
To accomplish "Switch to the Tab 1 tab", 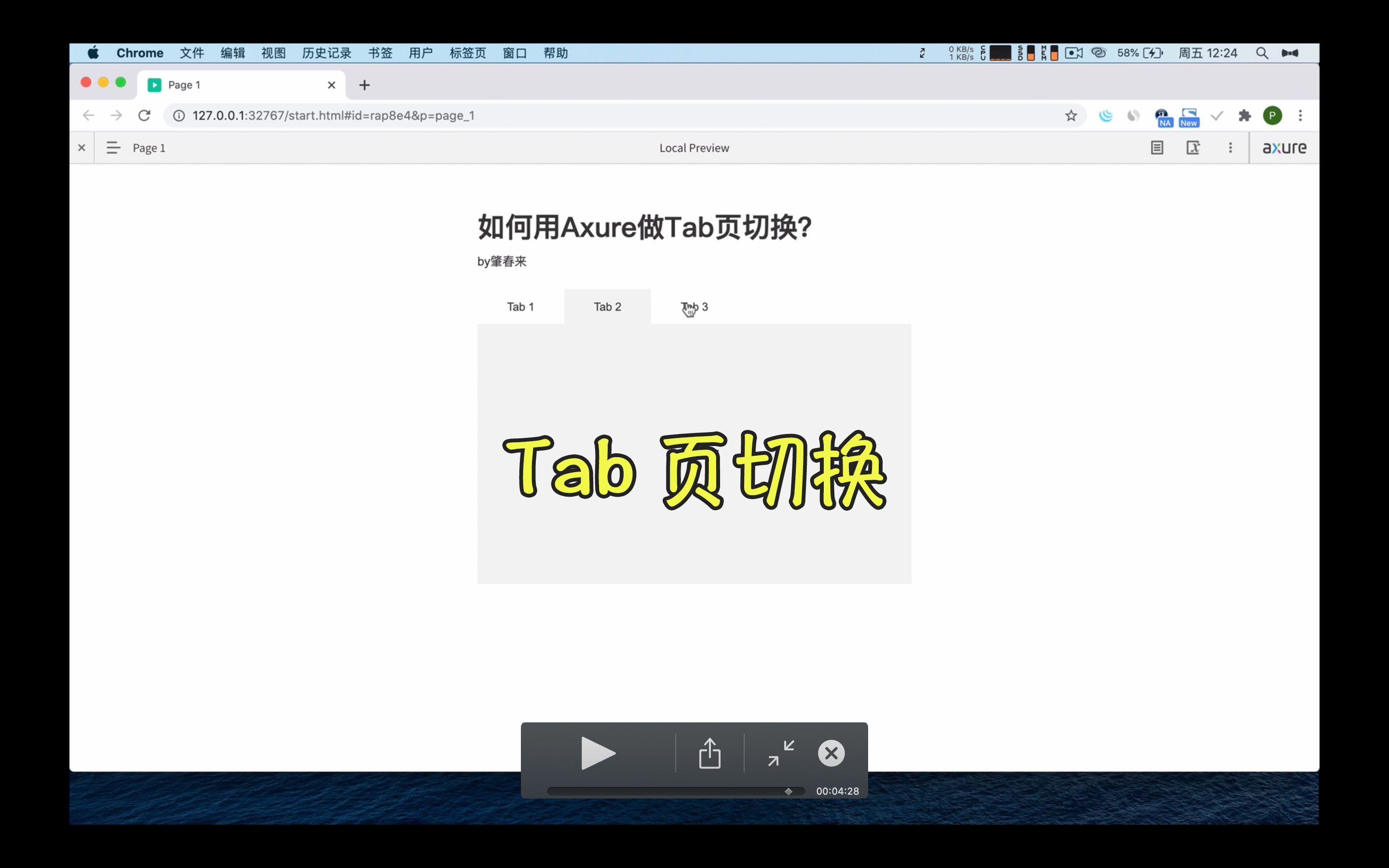I will pos(520,307).
